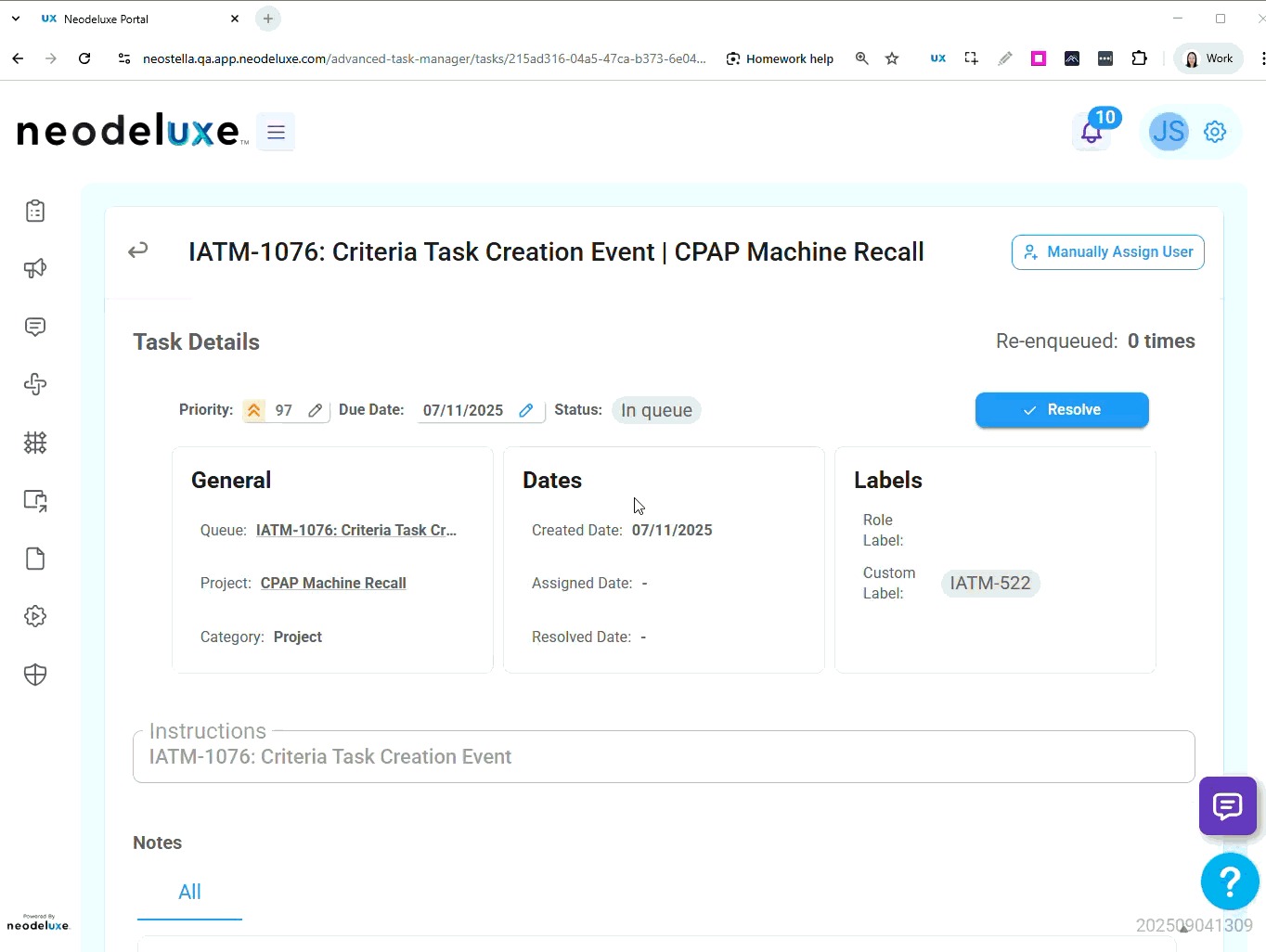Open the settings gear in header
This screenshot has width=1266, height=952.
click(1214, 132)
